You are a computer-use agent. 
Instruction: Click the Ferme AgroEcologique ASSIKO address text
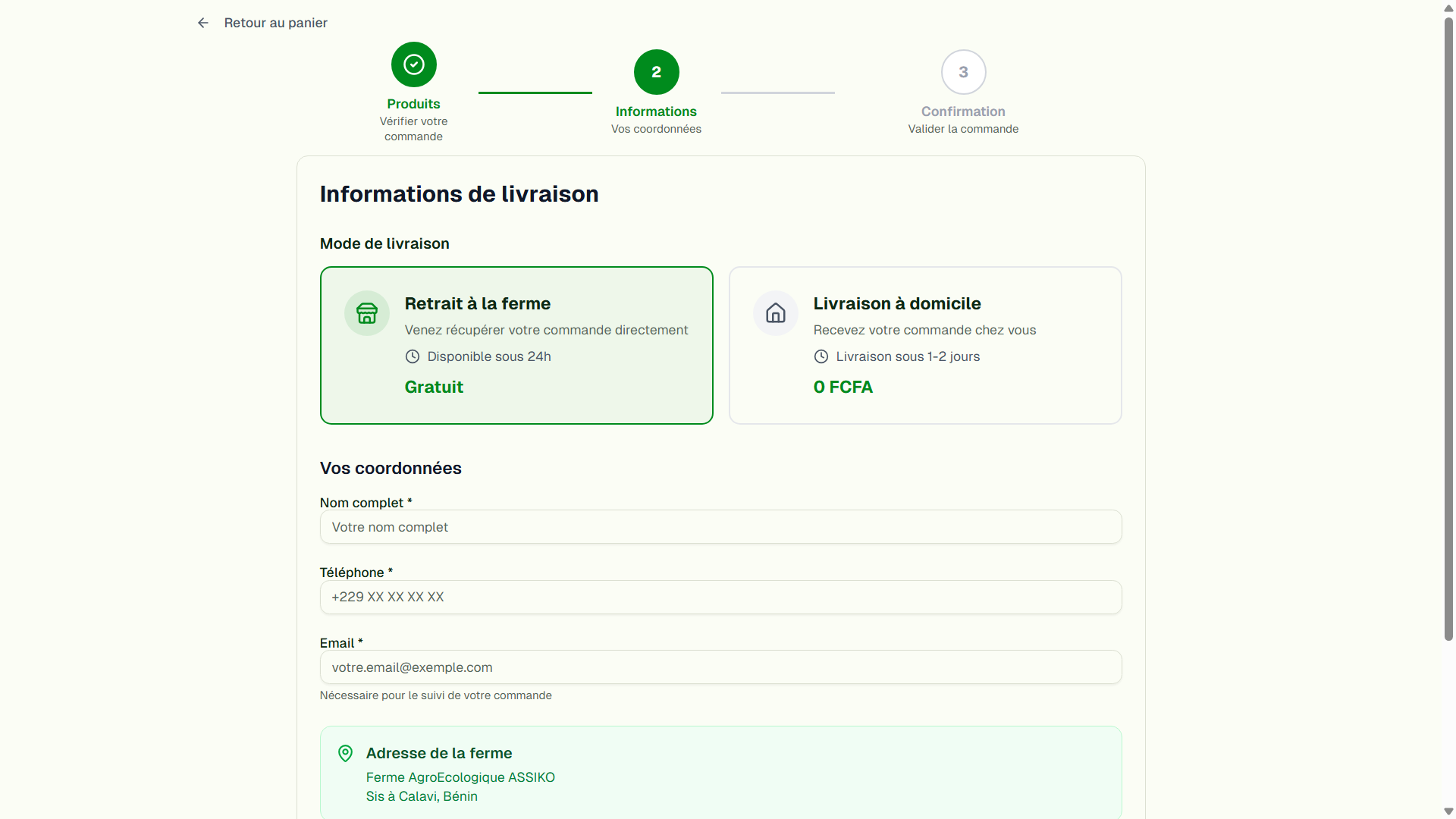[460, 777]
